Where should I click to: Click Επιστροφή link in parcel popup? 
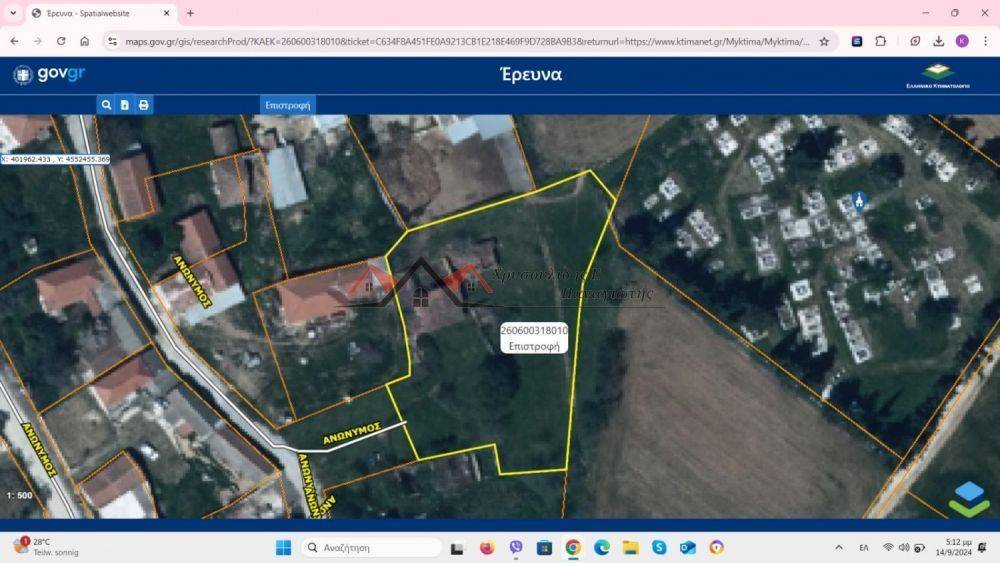point(534,345)
